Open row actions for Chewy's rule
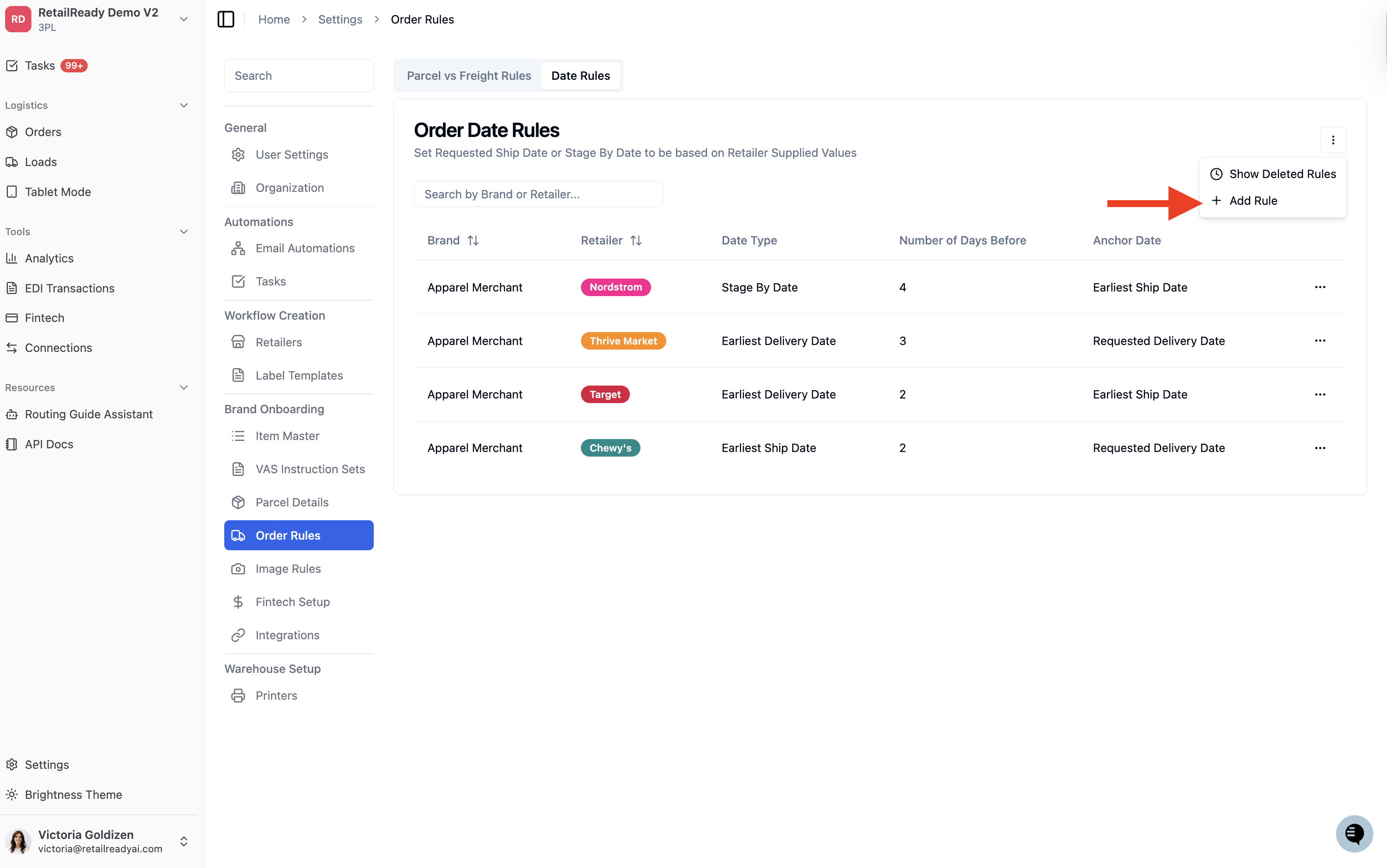 pos(1320,448)
